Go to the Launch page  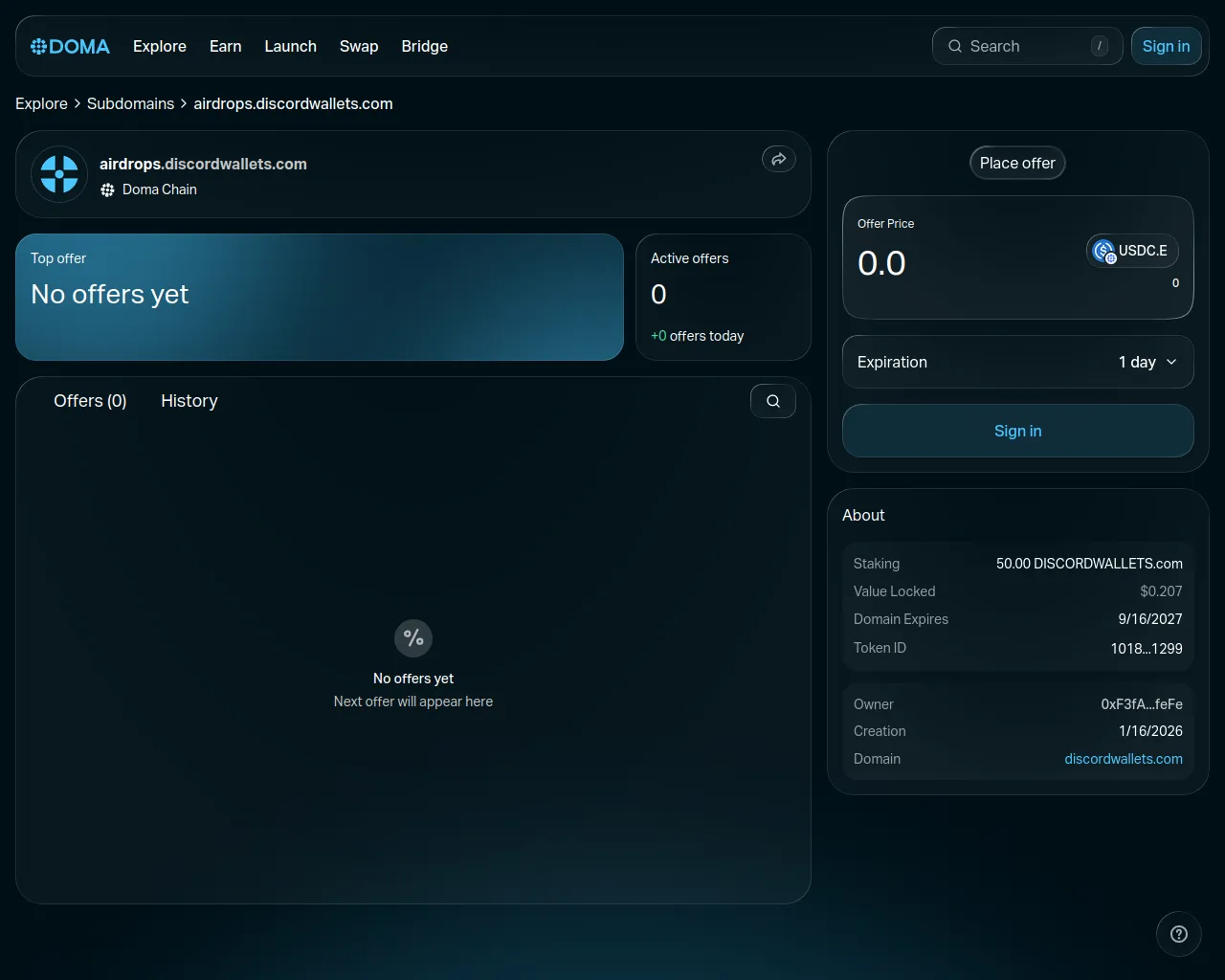[x=290, y=46]
